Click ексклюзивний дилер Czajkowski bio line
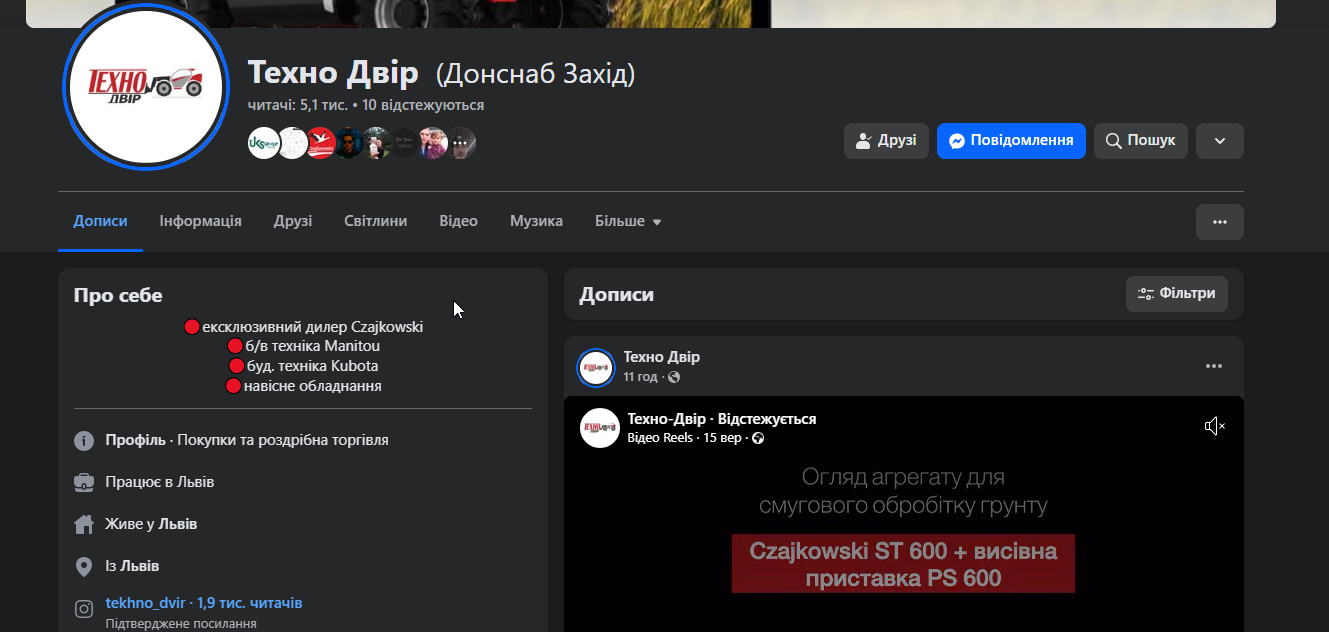Screen dimensions: 1329x632 (303, 327)
